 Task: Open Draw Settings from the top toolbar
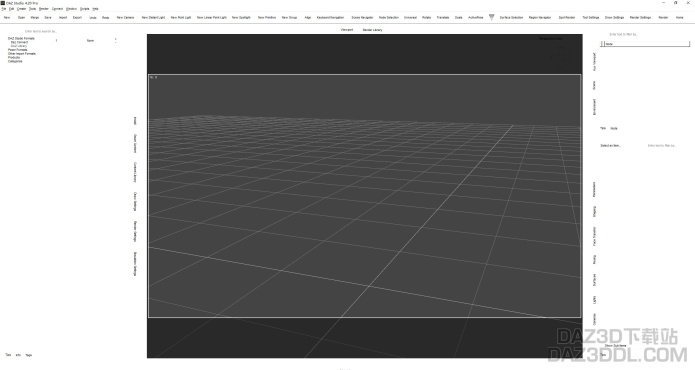(x=614, y=18)
